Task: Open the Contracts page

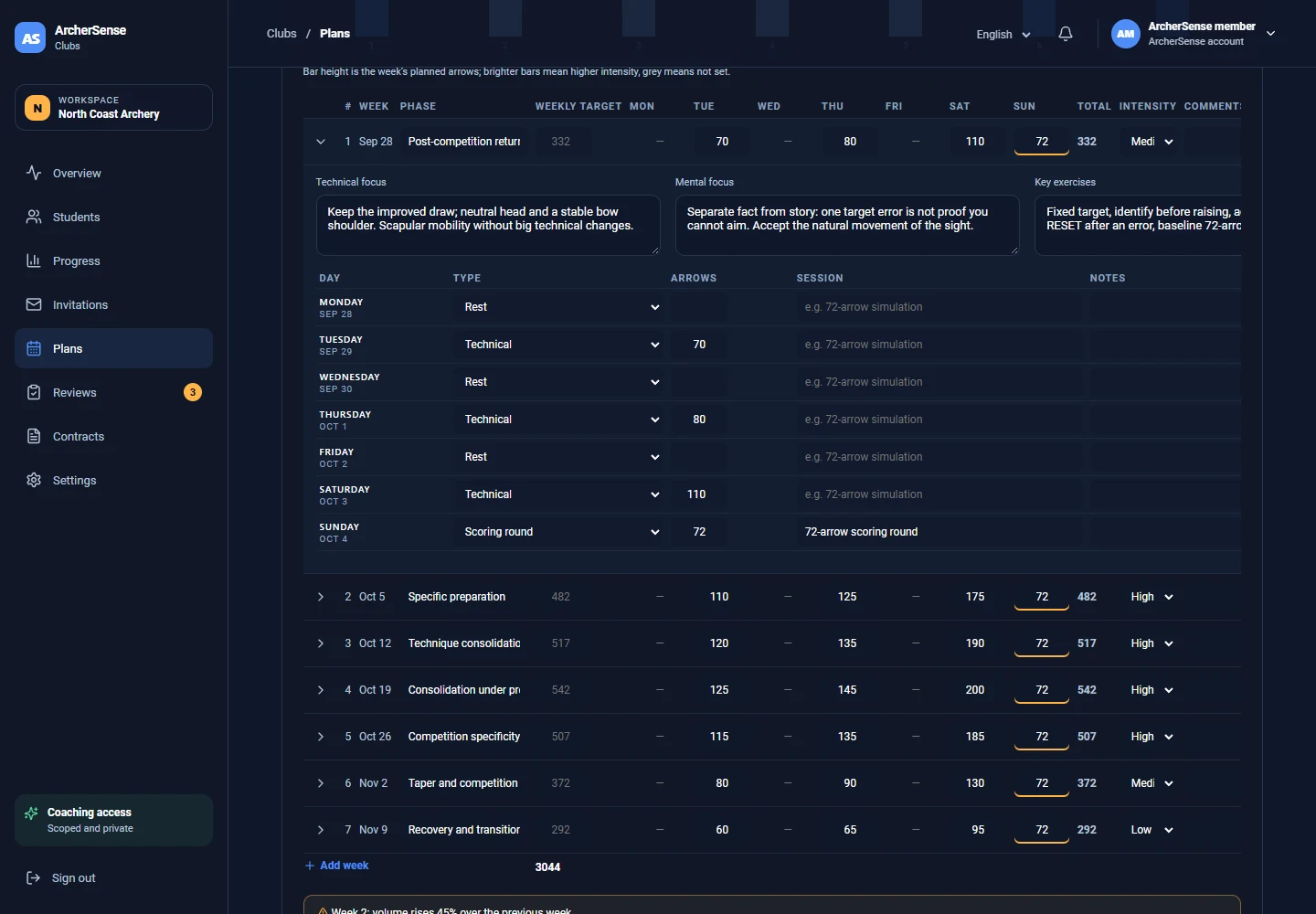Action: tap(113, 436)
